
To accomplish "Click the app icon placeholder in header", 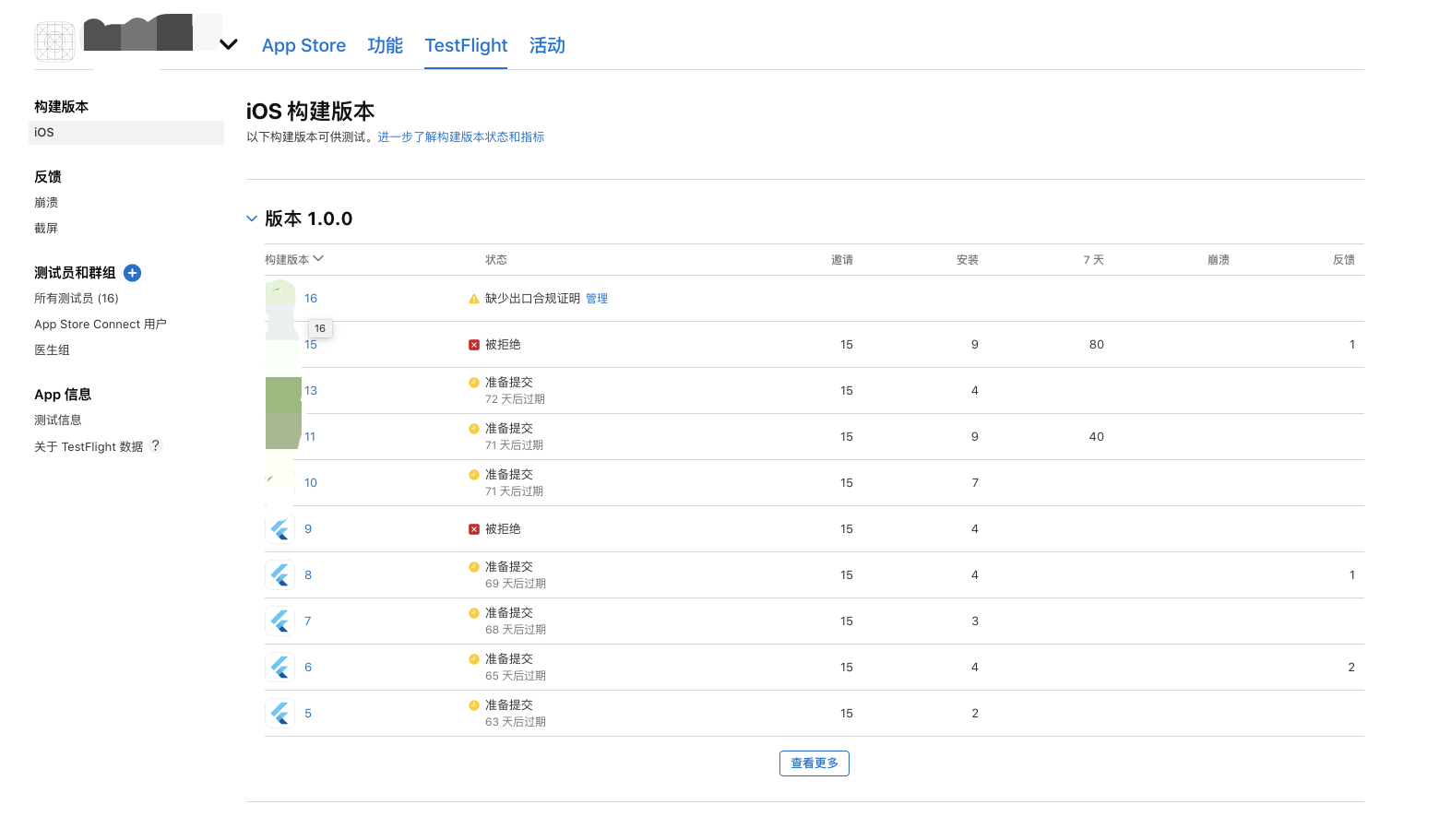I will (x=54, y=42).
